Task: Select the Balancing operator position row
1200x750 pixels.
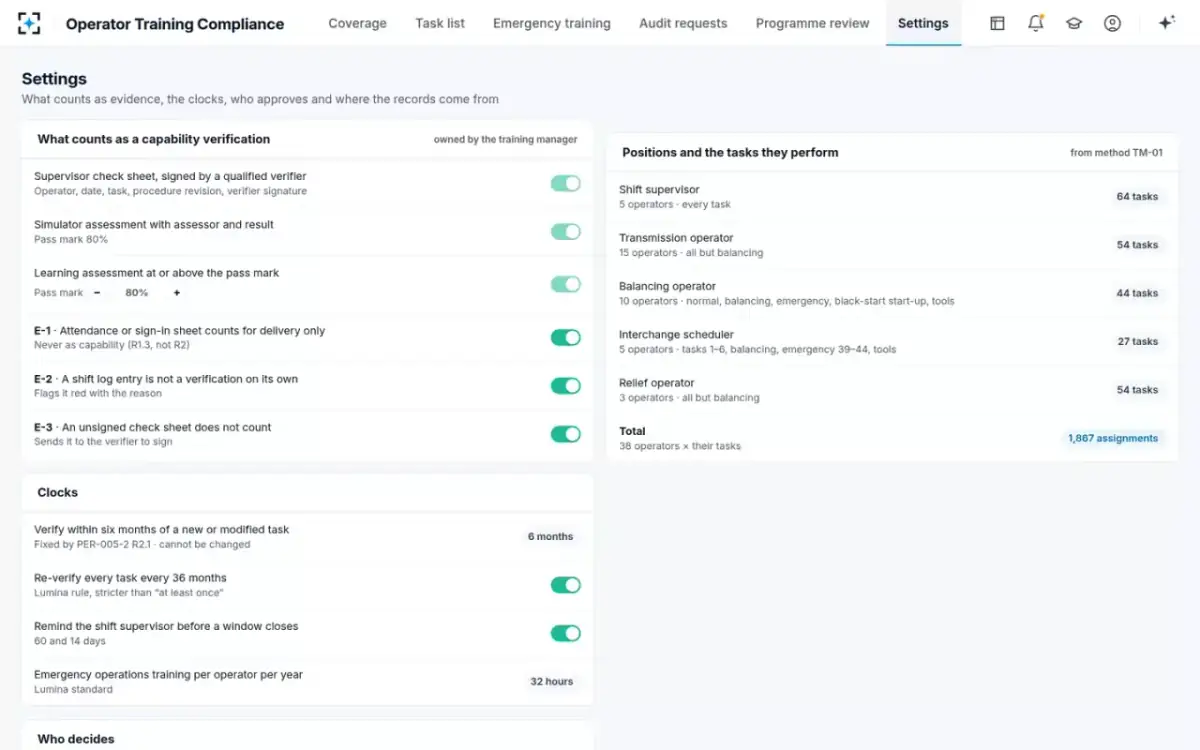Action: tap(892, 293)
